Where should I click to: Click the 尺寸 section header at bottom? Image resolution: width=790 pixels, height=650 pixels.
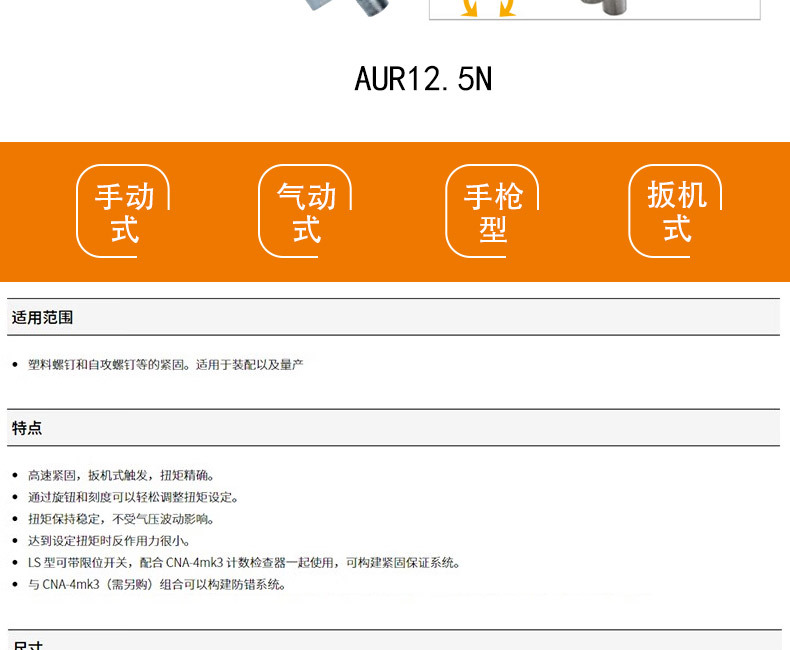[393, 640]
